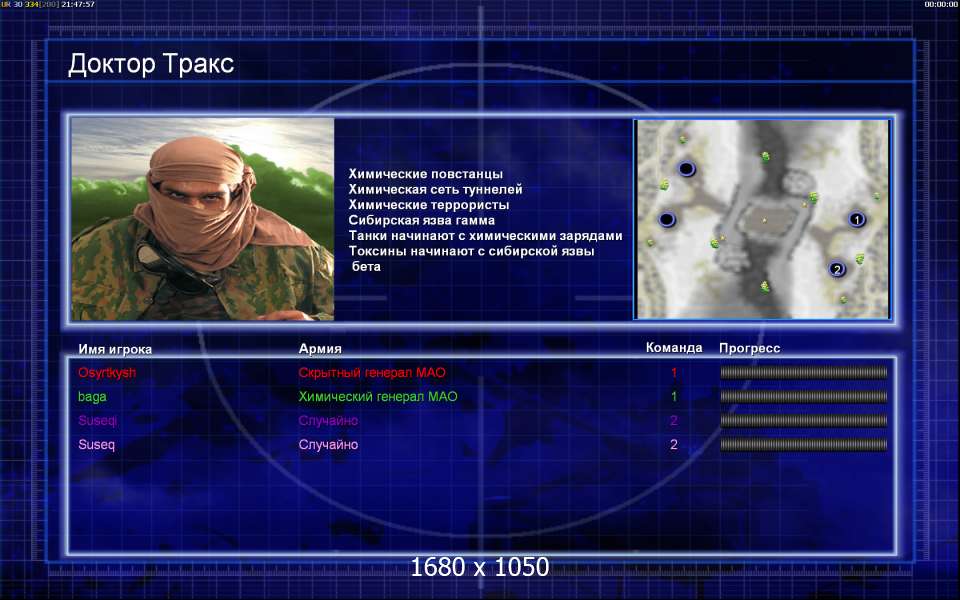The image size is (960, 600).
Task: Click team number 1 in baga row
Action: point(674,397)
